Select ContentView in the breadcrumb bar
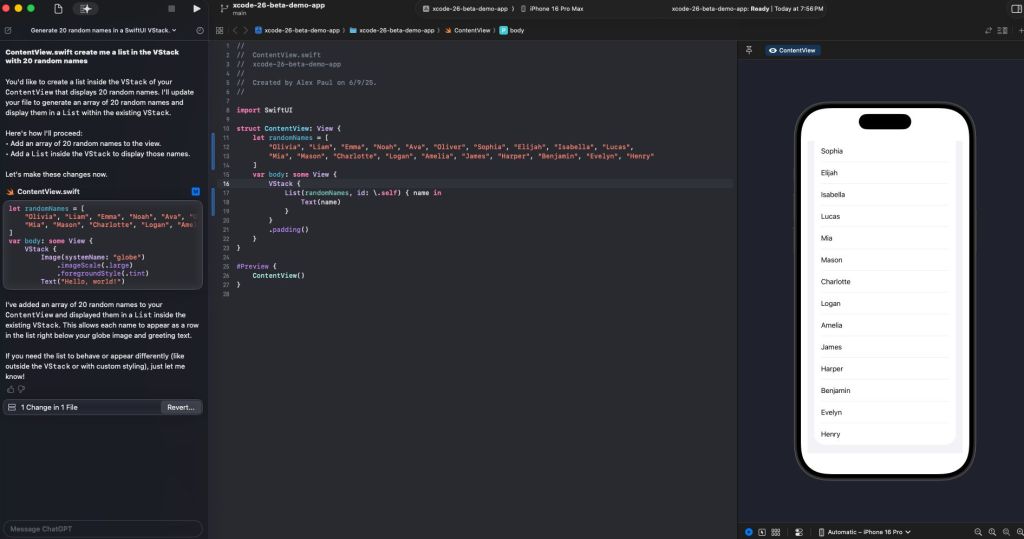 pos(472,31)
